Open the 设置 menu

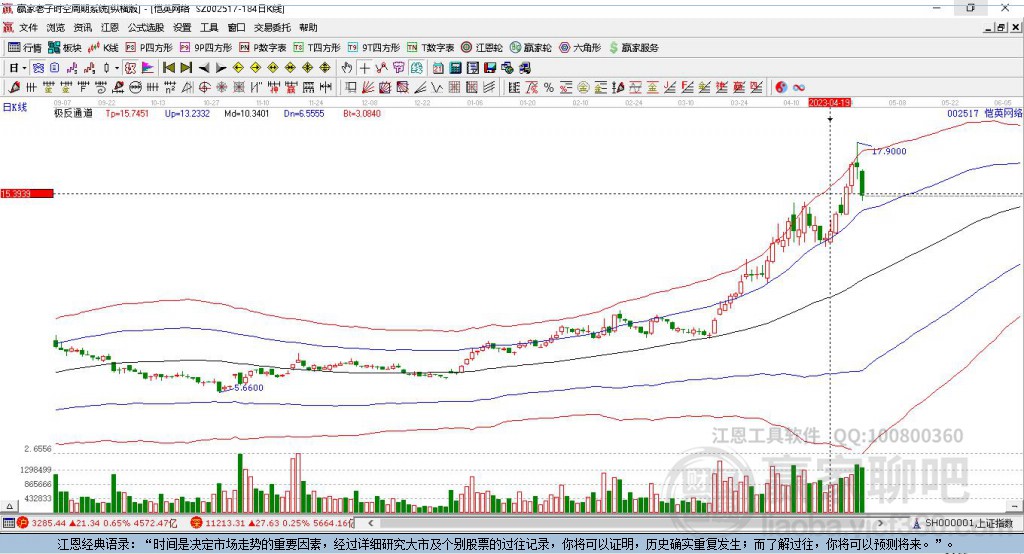pyautogui.click(x=182, y=27)
